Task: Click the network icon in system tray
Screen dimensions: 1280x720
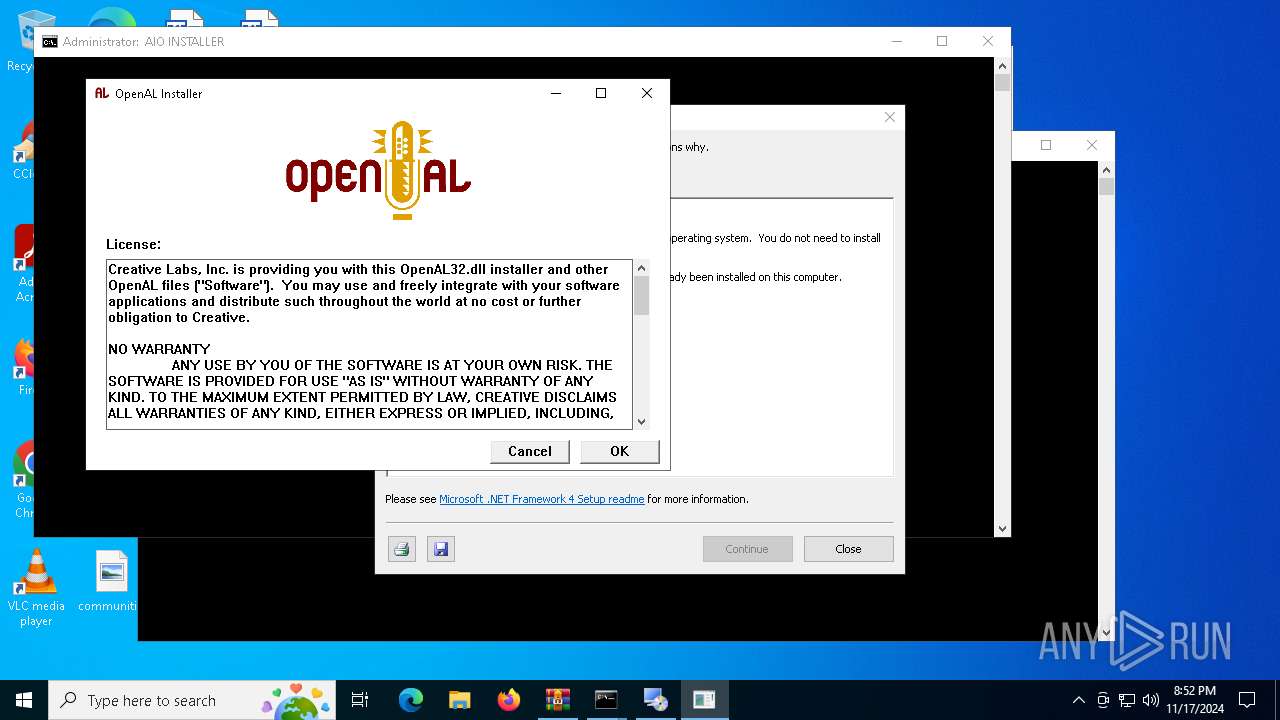Action: [1127, 700]
